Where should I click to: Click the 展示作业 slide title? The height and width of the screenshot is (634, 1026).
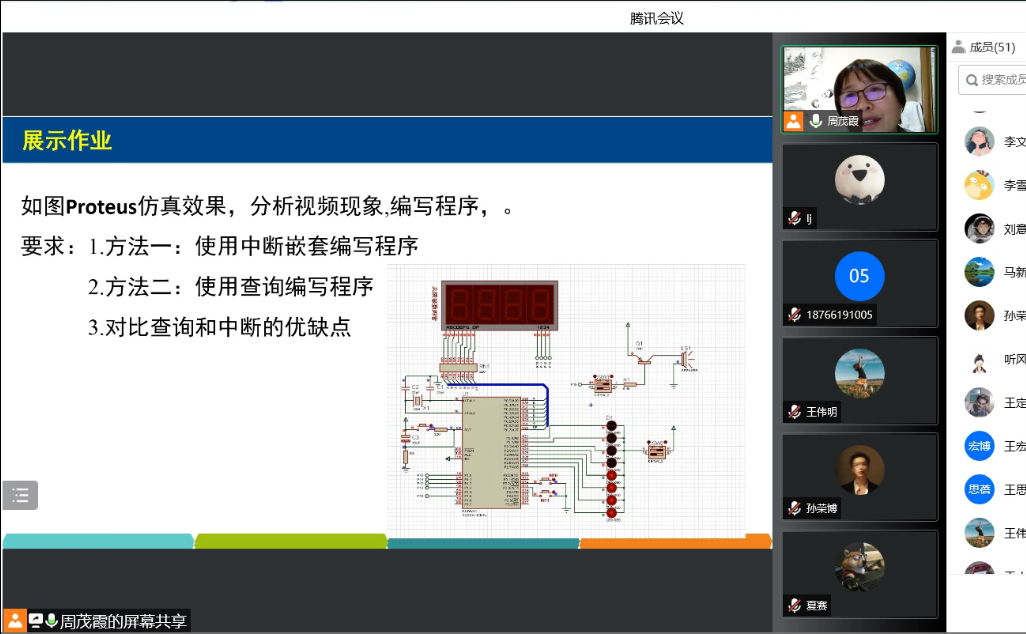point(67,141)
